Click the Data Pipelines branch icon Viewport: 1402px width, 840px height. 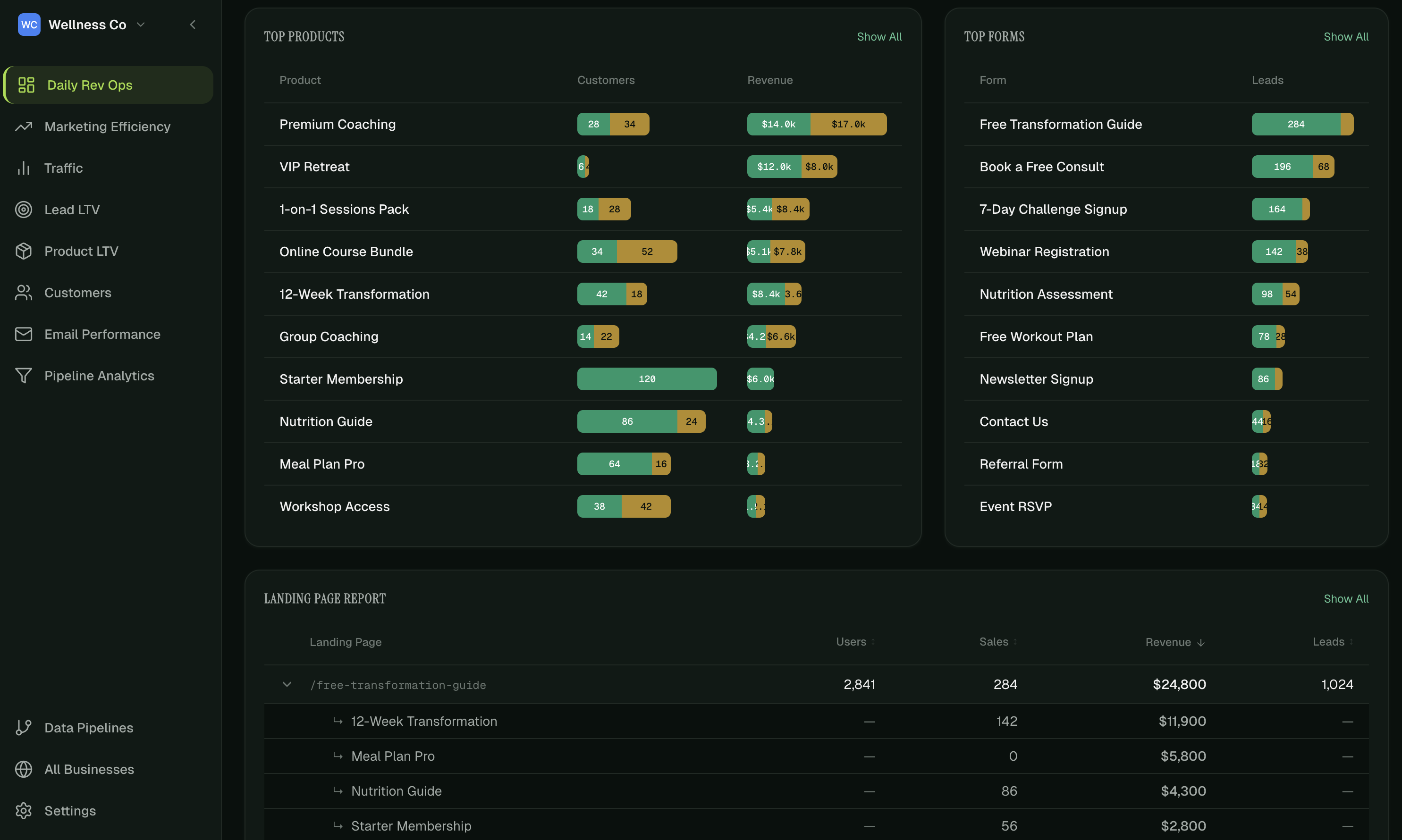coord(23,728)
